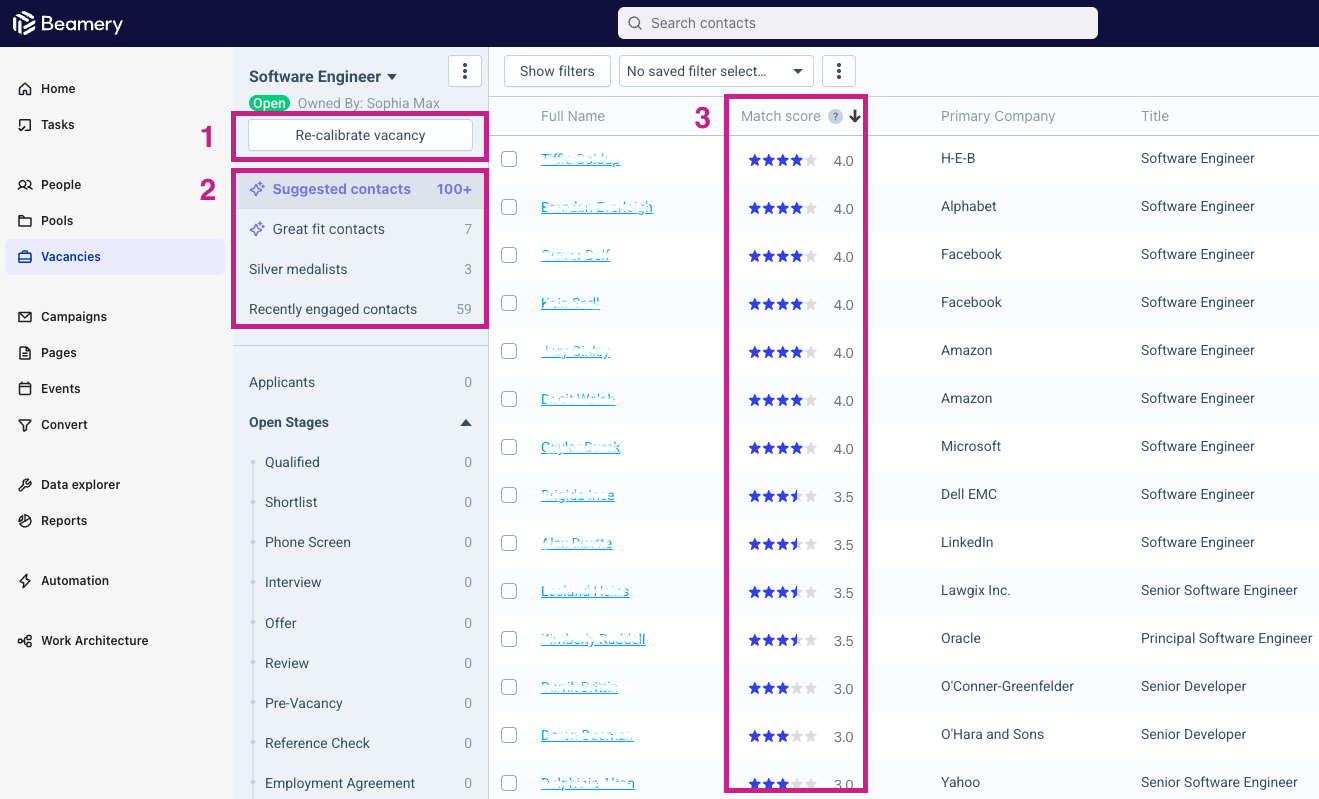1319x799 pixels.
Task: Go to Silver medalists list
Action: (298, 269)
